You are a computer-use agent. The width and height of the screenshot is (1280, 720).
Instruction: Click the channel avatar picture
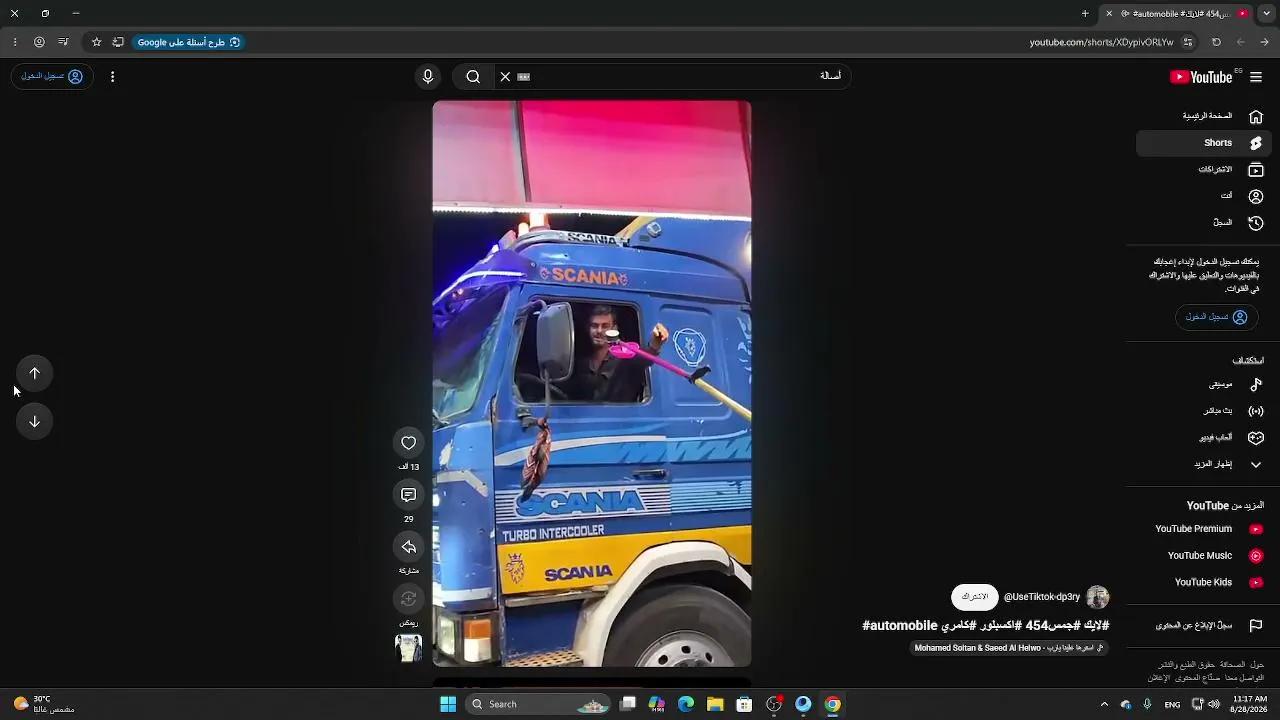tap(1098, 597)
